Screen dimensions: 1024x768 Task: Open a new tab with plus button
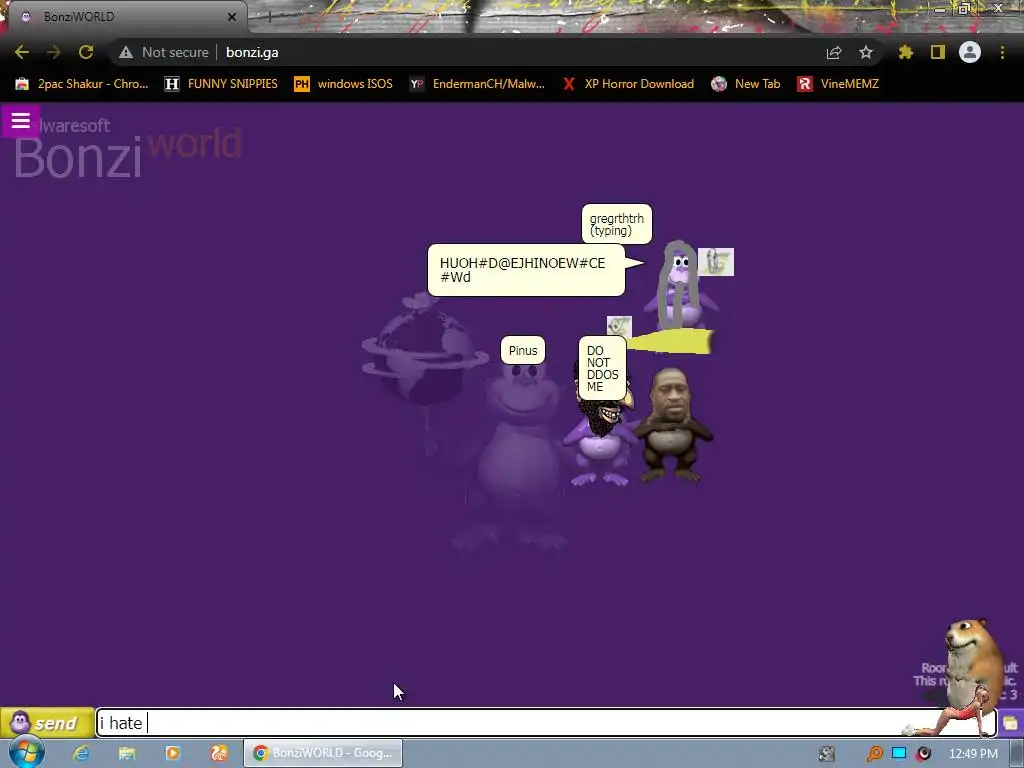[269, 17]
